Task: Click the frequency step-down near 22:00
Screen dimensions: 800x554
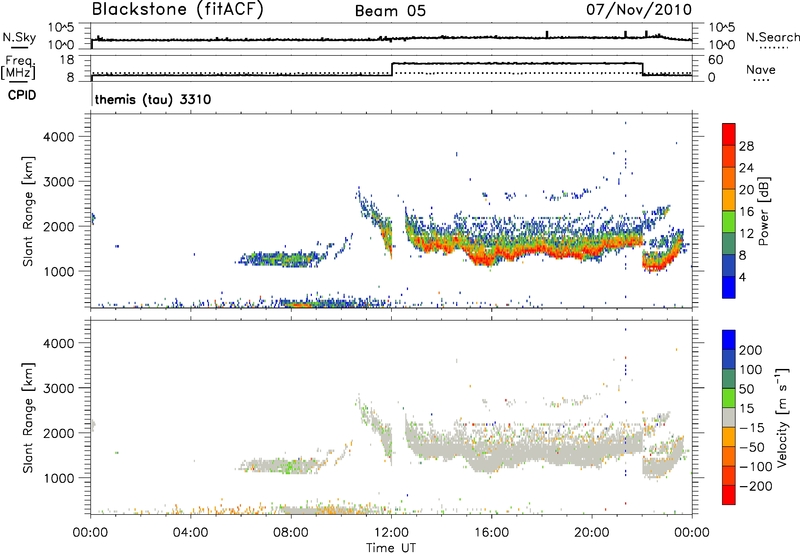Action: click(x=642, y=69)
